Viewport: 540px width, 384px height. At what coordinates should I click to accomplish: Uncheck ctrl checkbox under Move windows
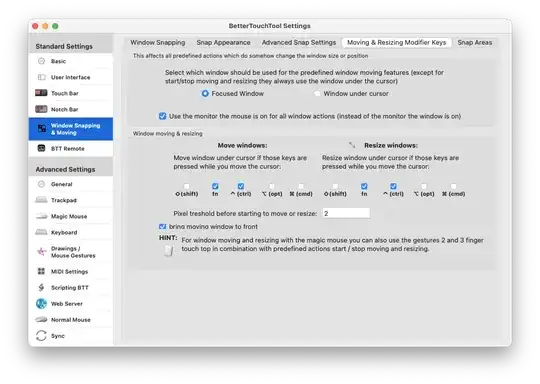click(x=241, y=186)
